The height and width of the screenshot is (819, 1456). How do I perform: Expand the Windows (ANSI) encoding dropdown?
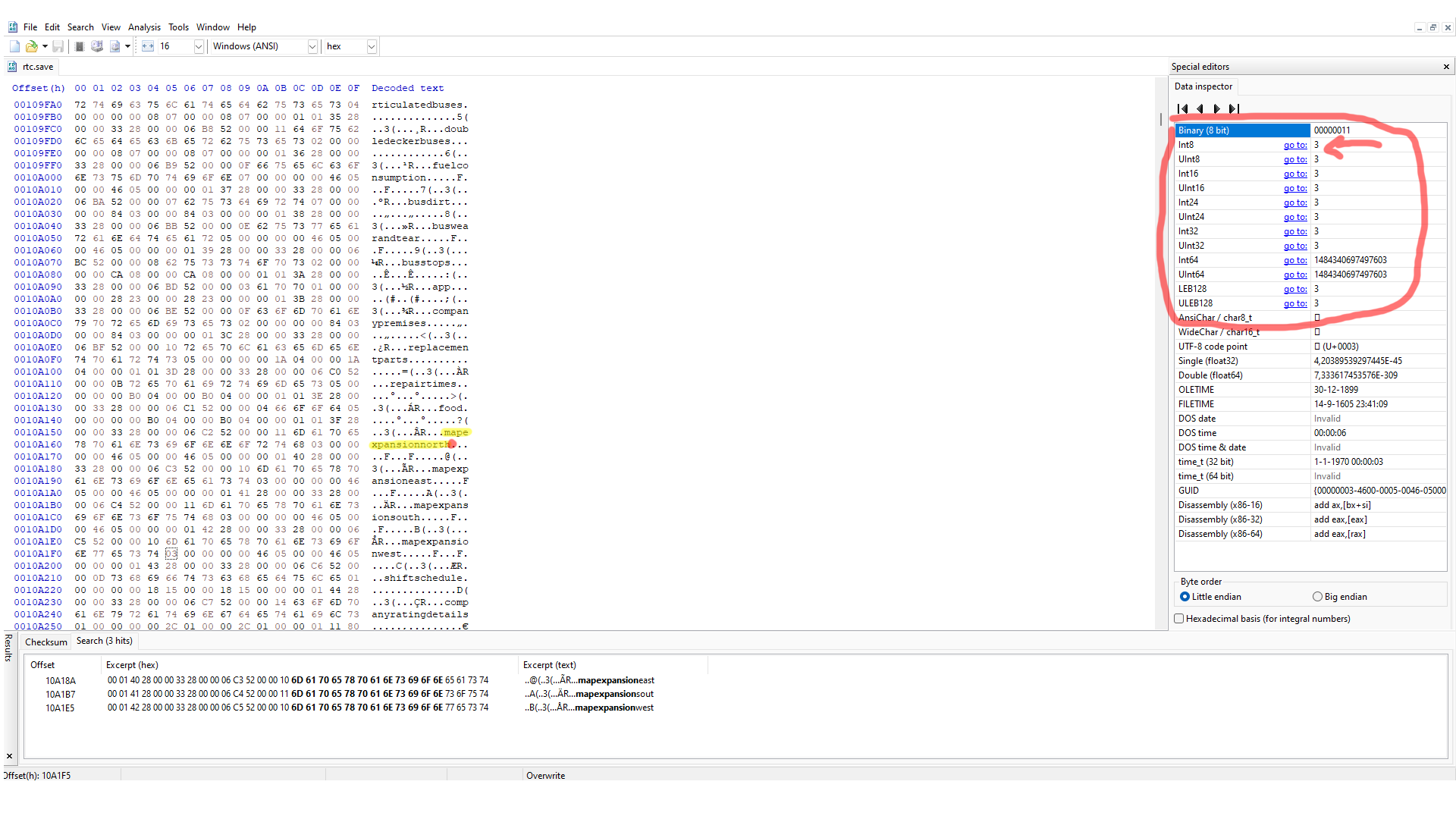pos(312,46)
